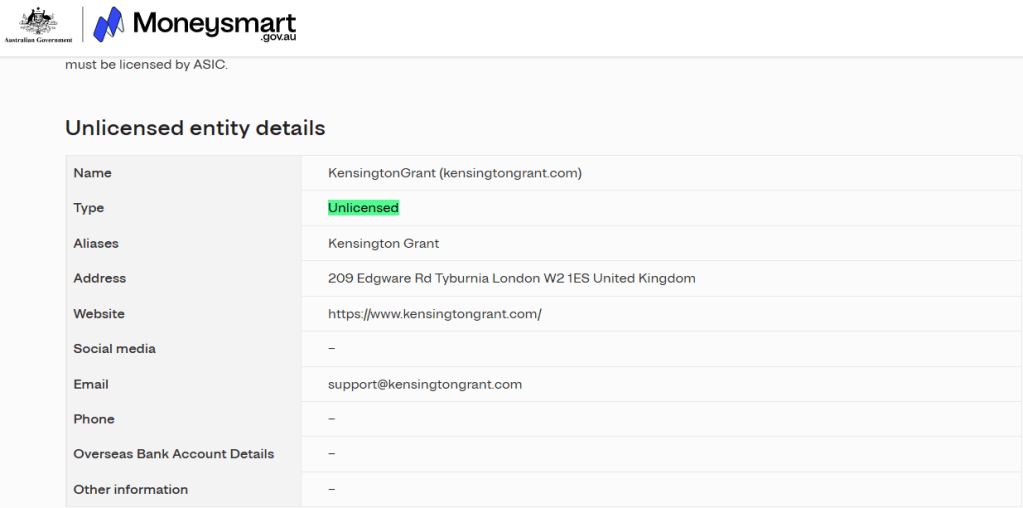This screenshot has height=508, width=1023.
Task: Select the 'Unlicensed entity details' heading
Action: (x=195, y=128)
